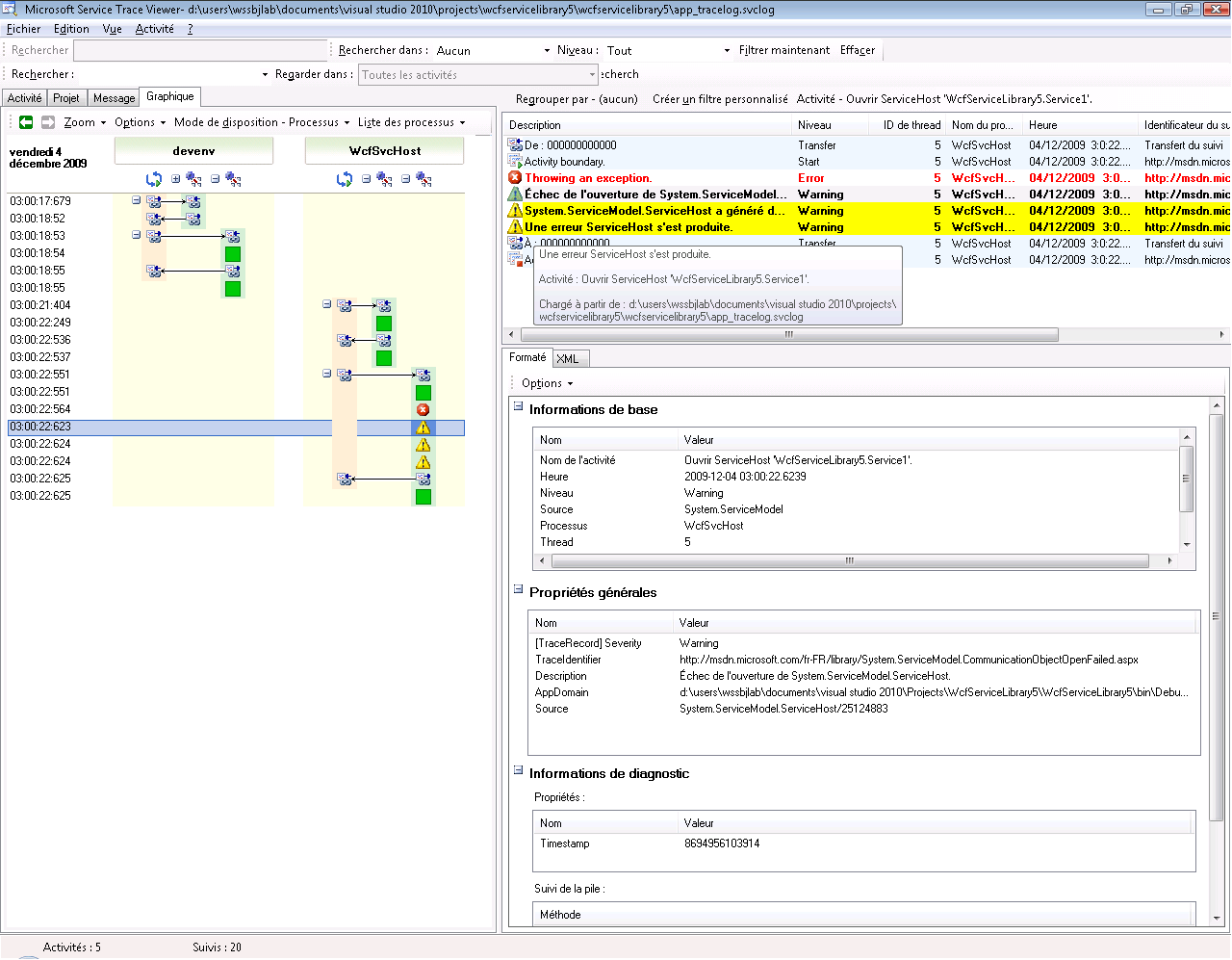Collapse the Propriétés générales section
Viewport: 1232px width, 960px height.
(x=519, y=589)
